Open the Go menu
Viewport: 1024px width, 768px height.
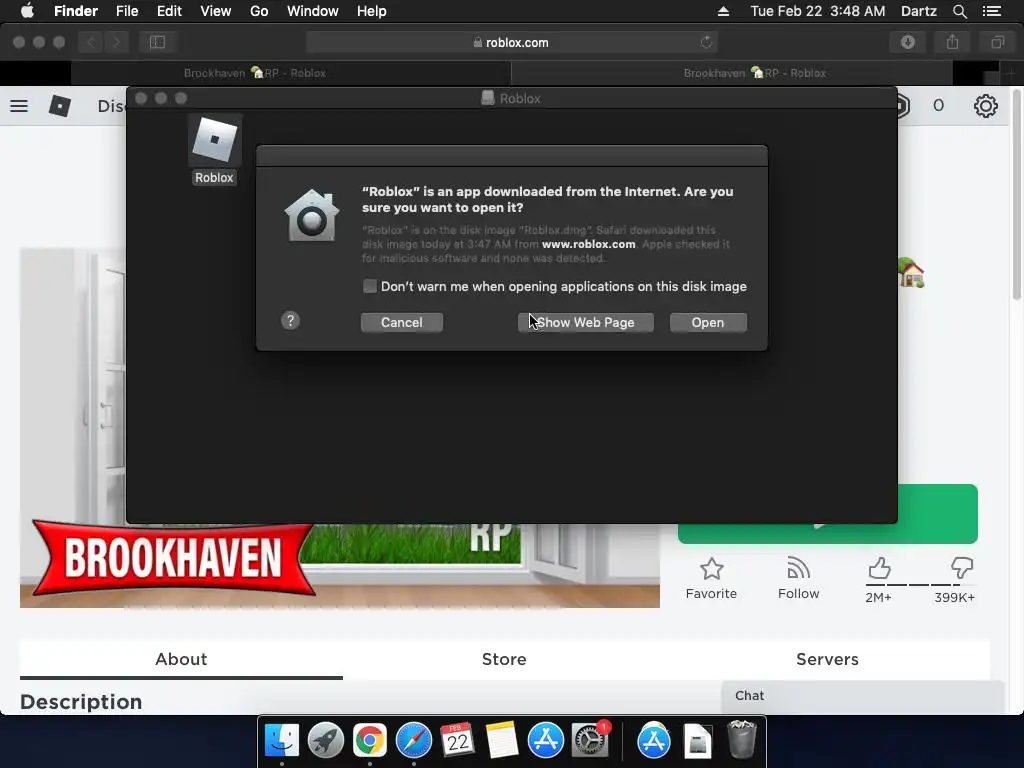coord(259,11)
